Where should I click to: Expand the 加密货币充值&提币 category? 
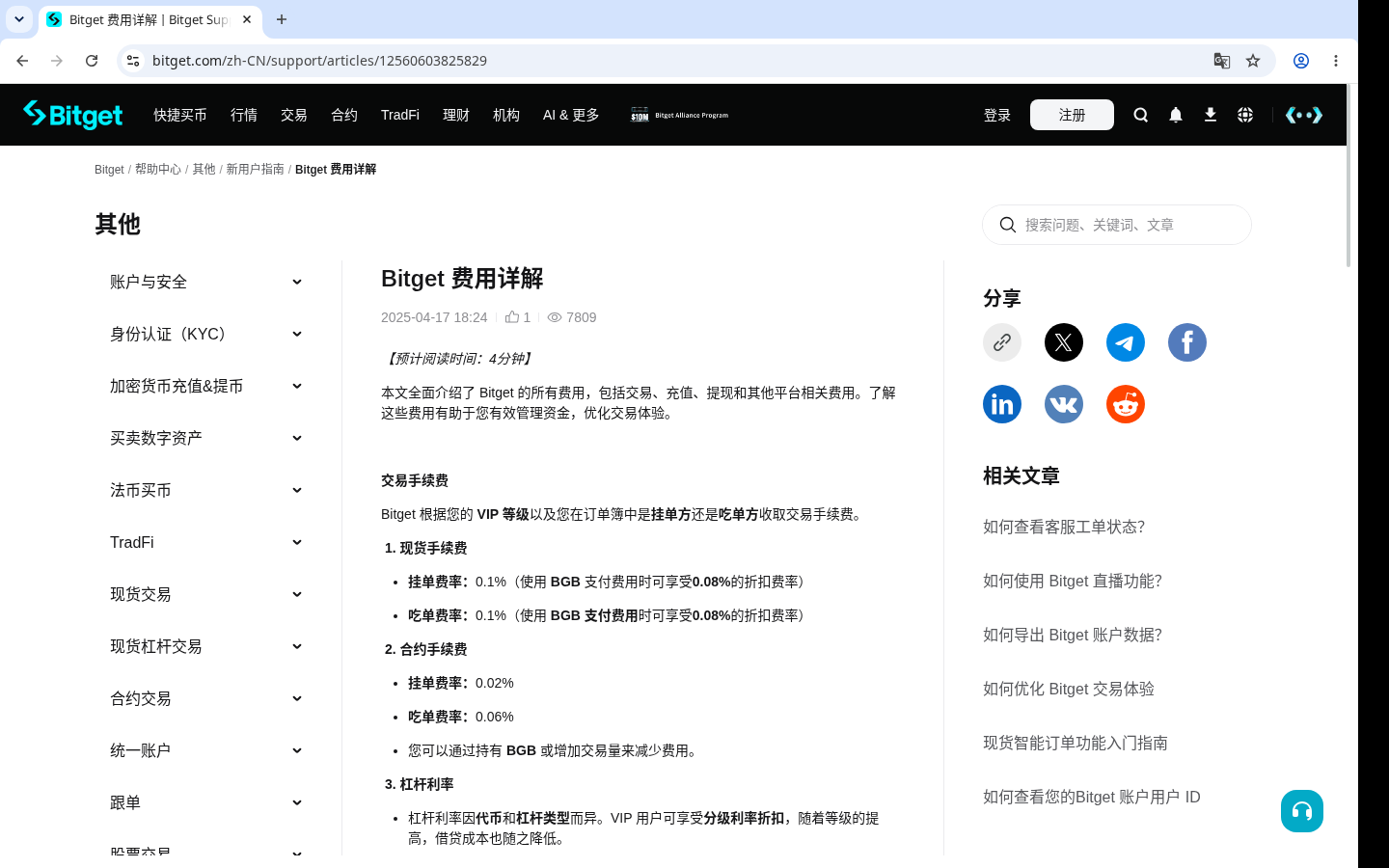pyautogui.click(x=206, y=386)
